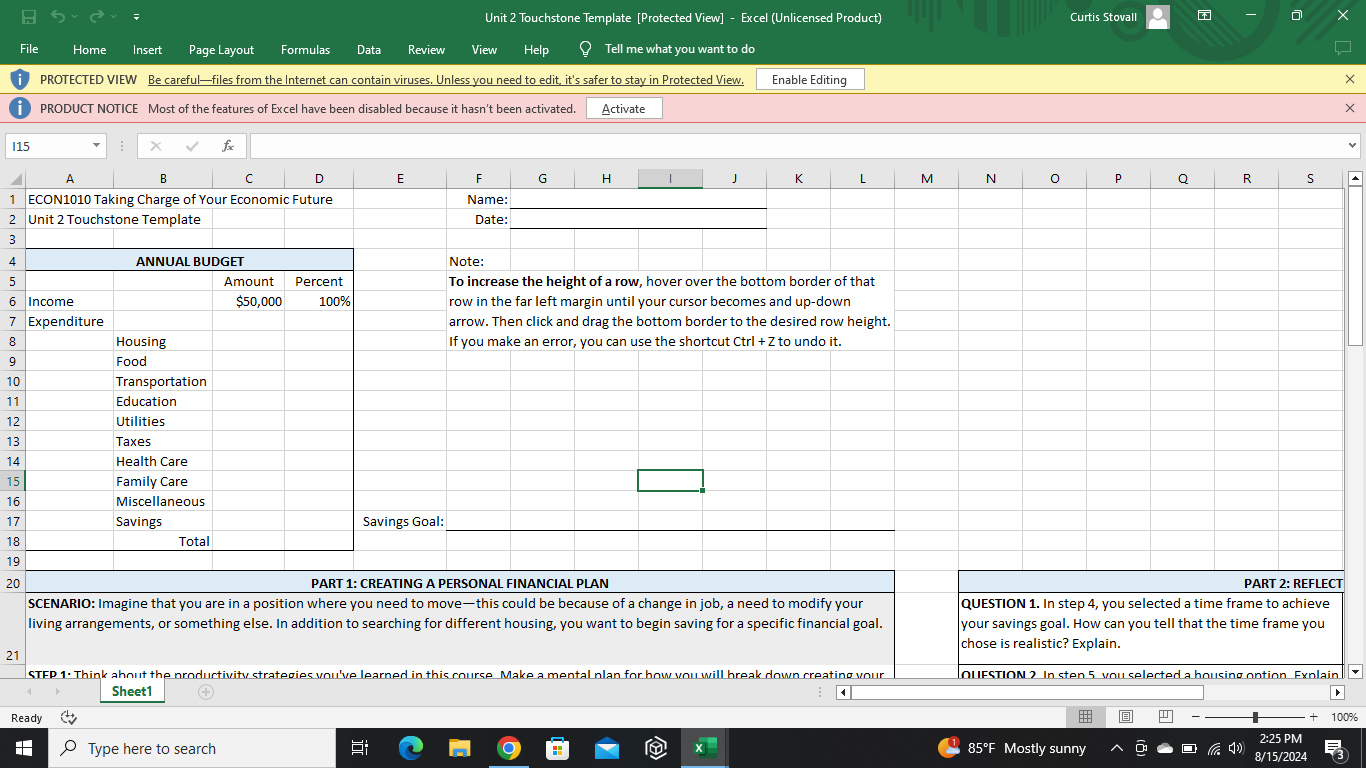Select the cell containing $50,000
Screen dimensions: 1366x768
249,301
